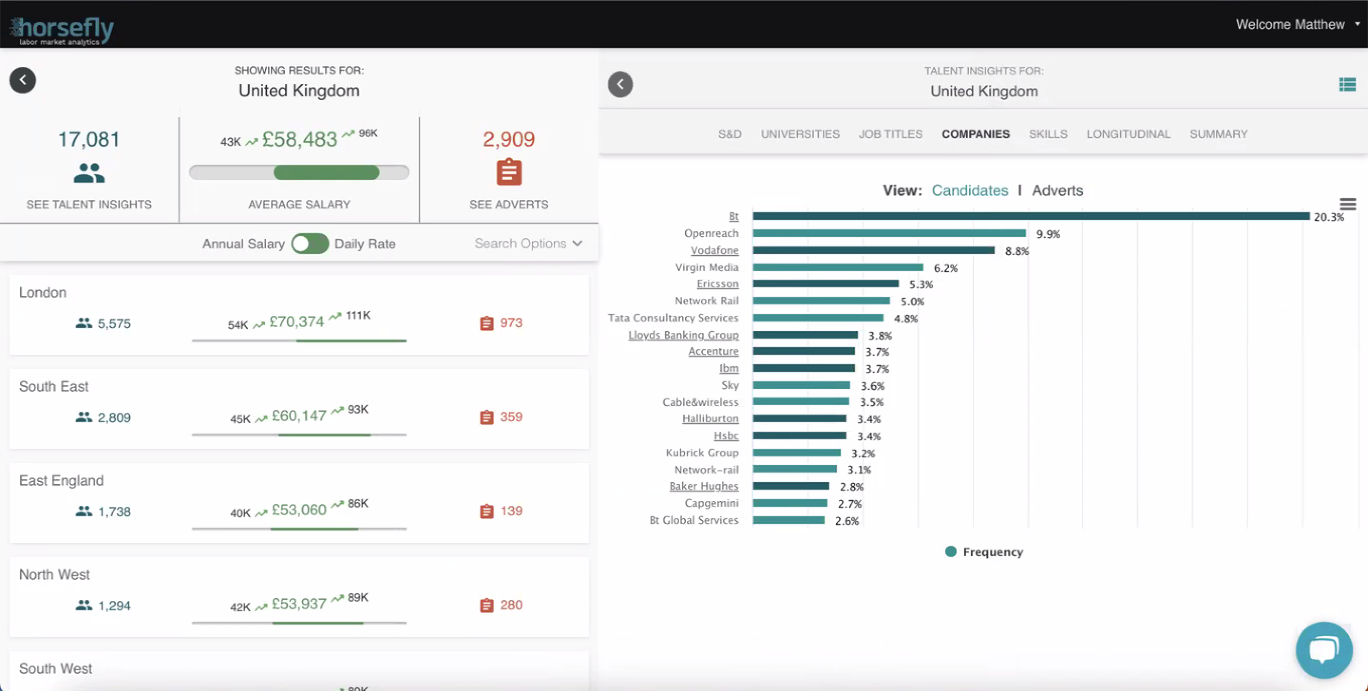Click £58,483 average salary value
The image size is (1368, 691).
click(300, 140)
